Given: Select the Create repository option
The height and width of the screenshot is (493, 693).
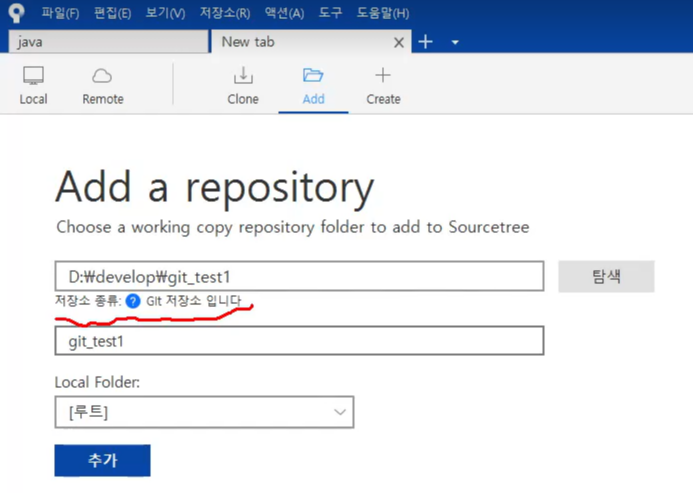Looking at the screenshot, I should pyautogui.click(x=383, y=86).
